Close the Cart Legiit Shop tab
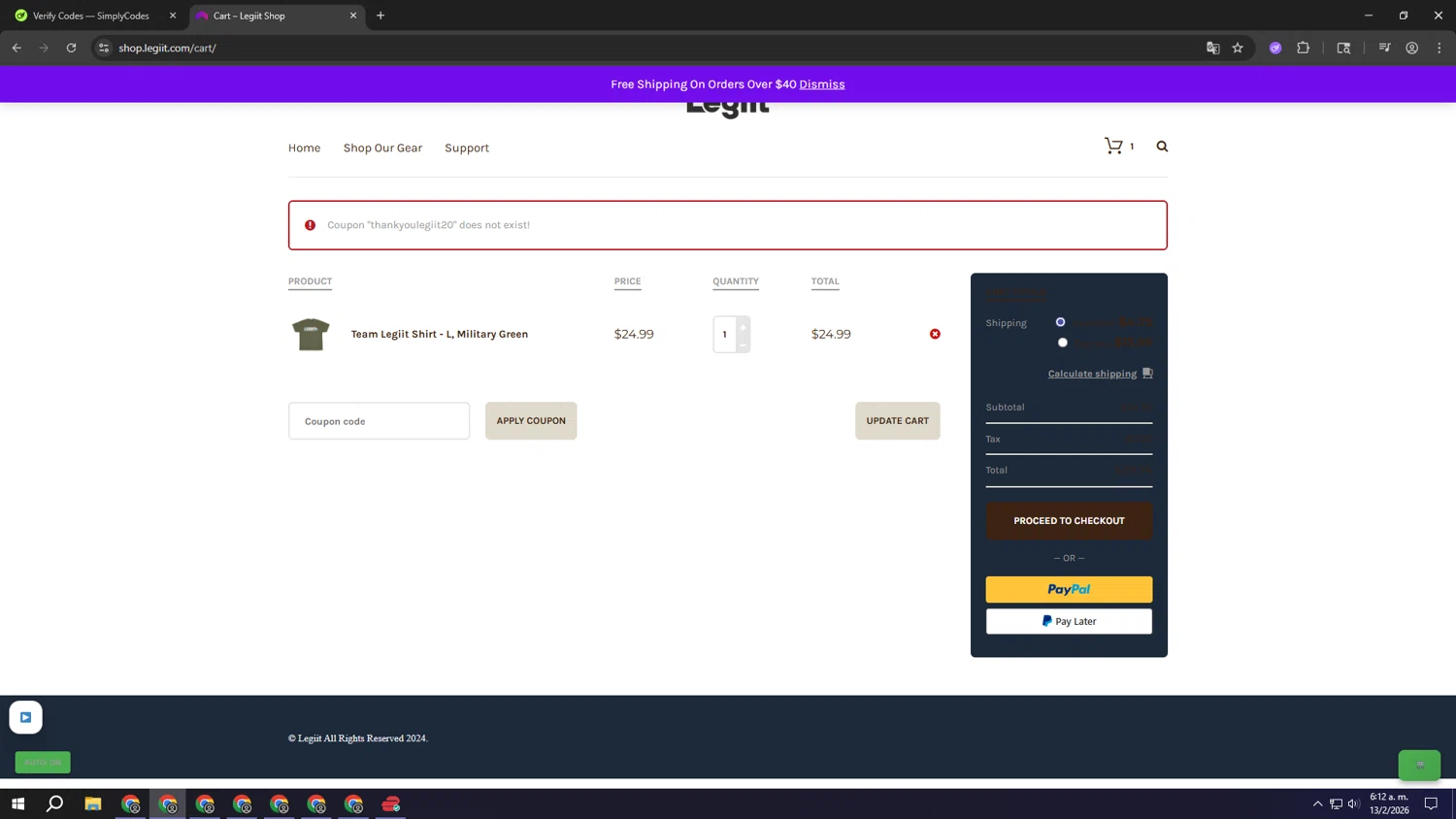The image size is (1456, 819). coord(353,16)
